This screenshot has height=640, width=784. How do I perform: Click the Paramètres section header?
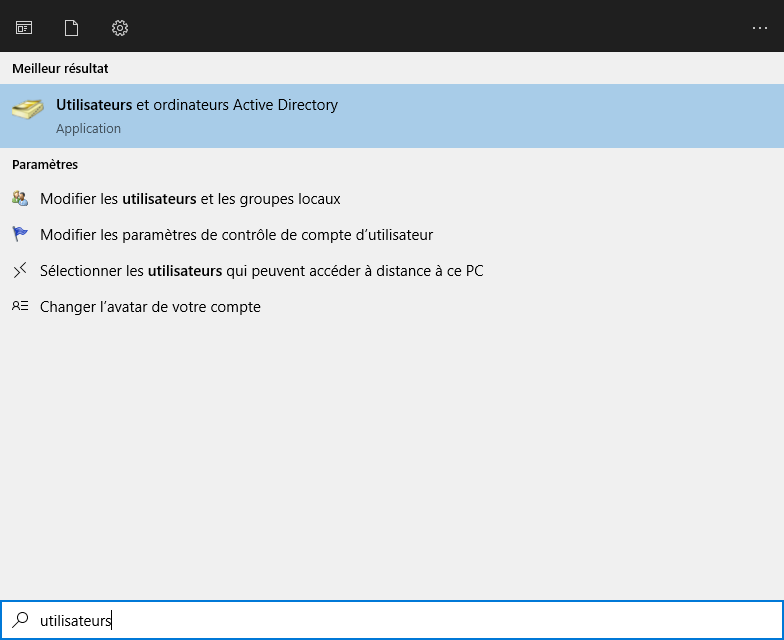tap(45, 164)
